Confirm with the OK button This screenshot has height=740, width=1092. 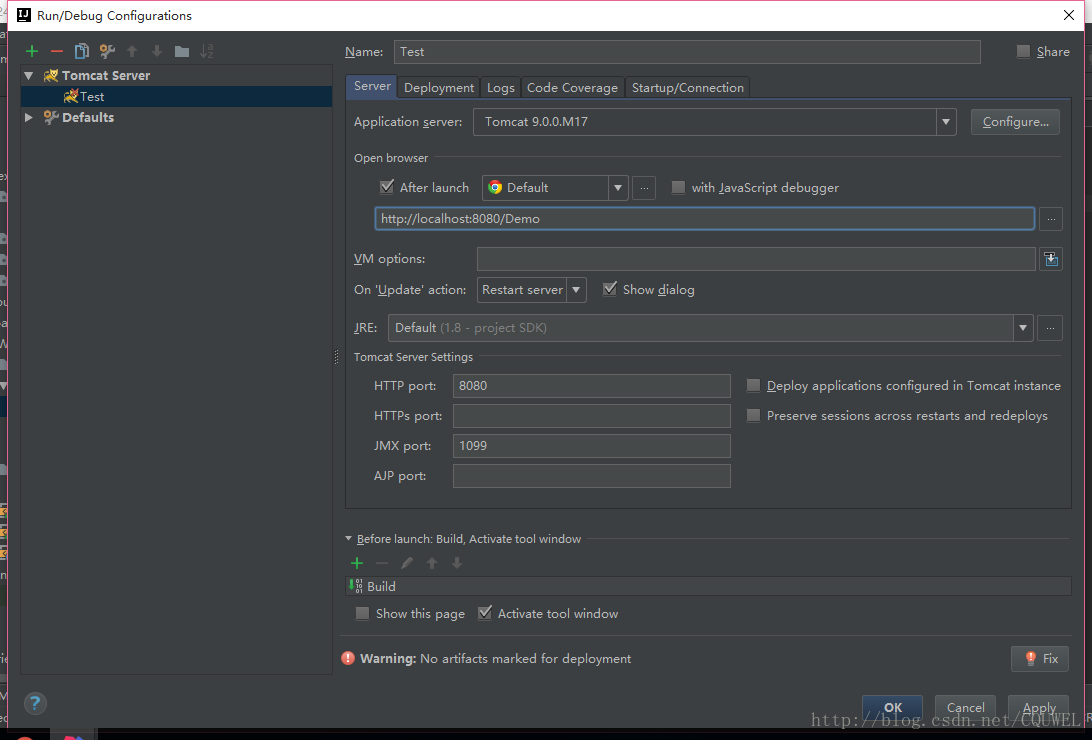click(x=892, y=707)
